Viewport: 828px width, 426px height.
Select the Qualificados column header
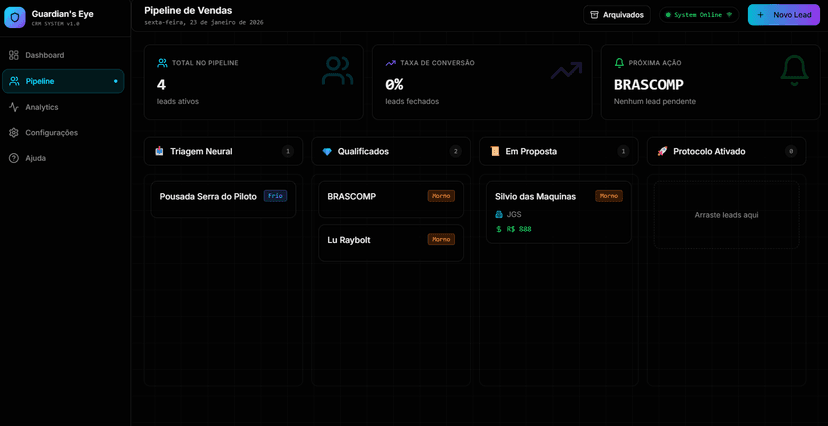[391, 152]
